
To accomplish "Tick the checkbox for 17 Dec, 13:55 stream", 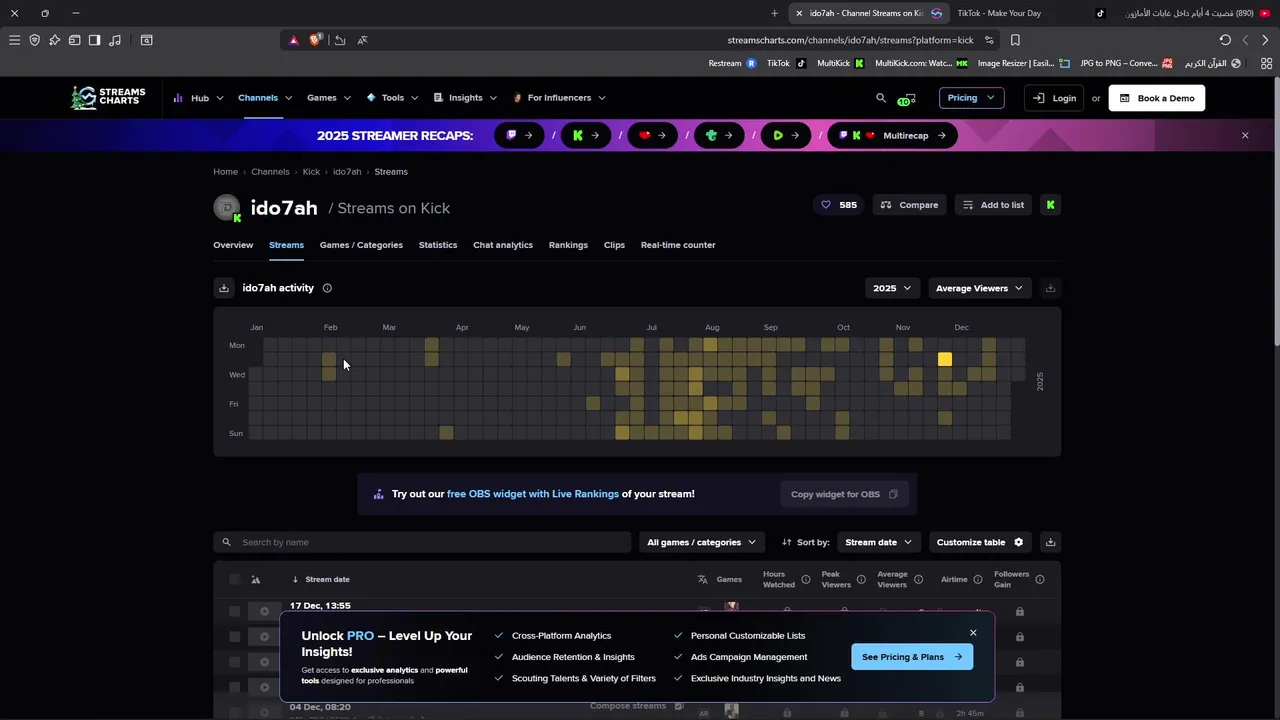I will click(x=234, y=611).
